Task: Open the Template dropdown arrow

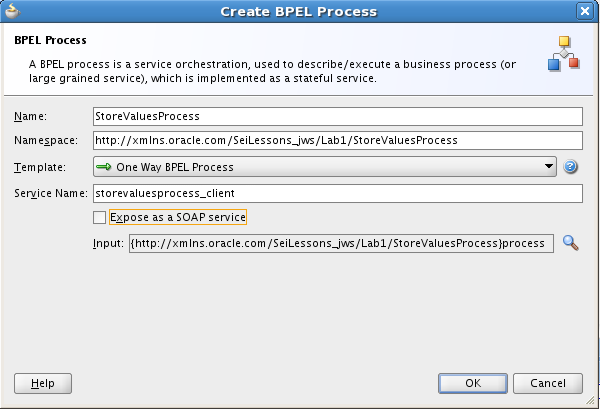Action: [x=549, y=166]
